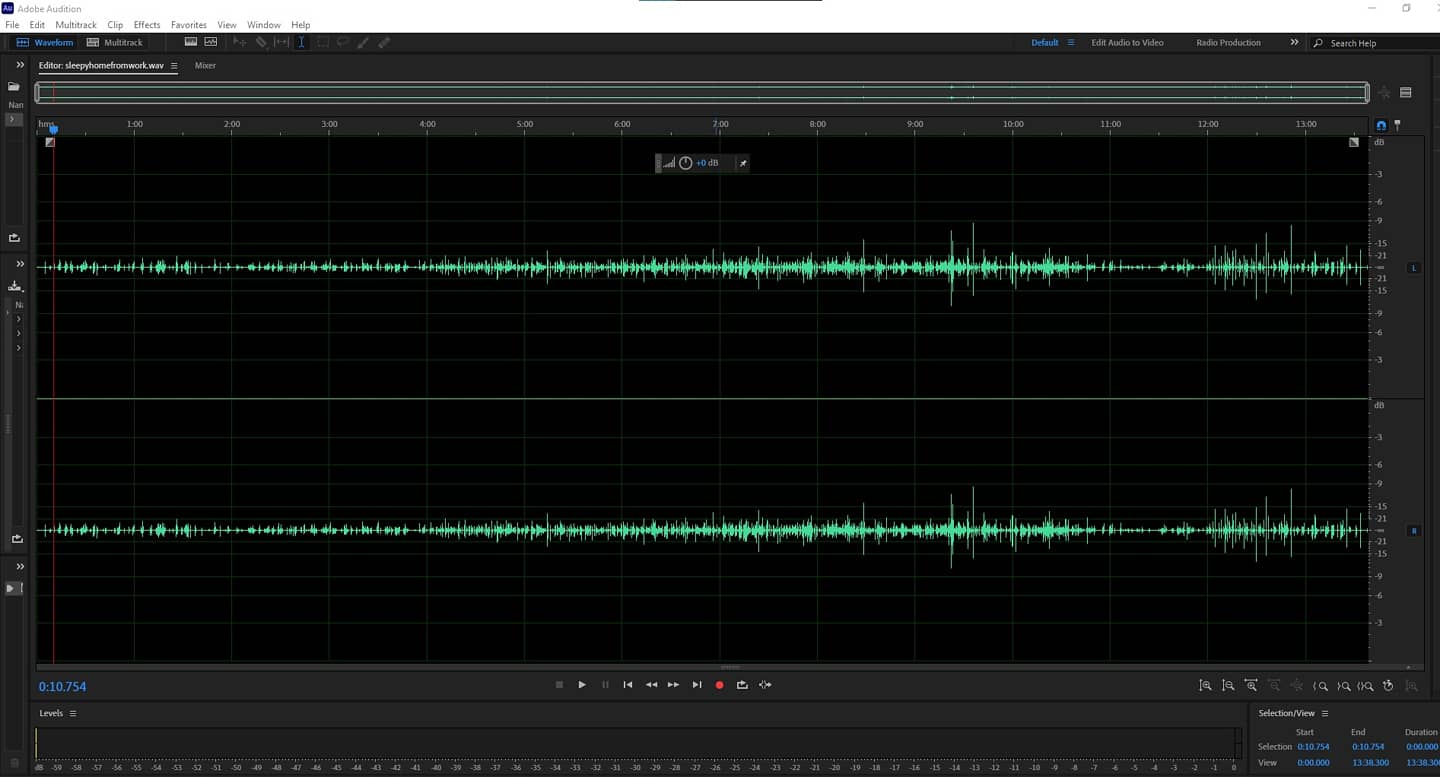The width and height of the screenshot is (1440, 777).
Task: Switch to Radio Production workspace
Action: point(1228,43)
